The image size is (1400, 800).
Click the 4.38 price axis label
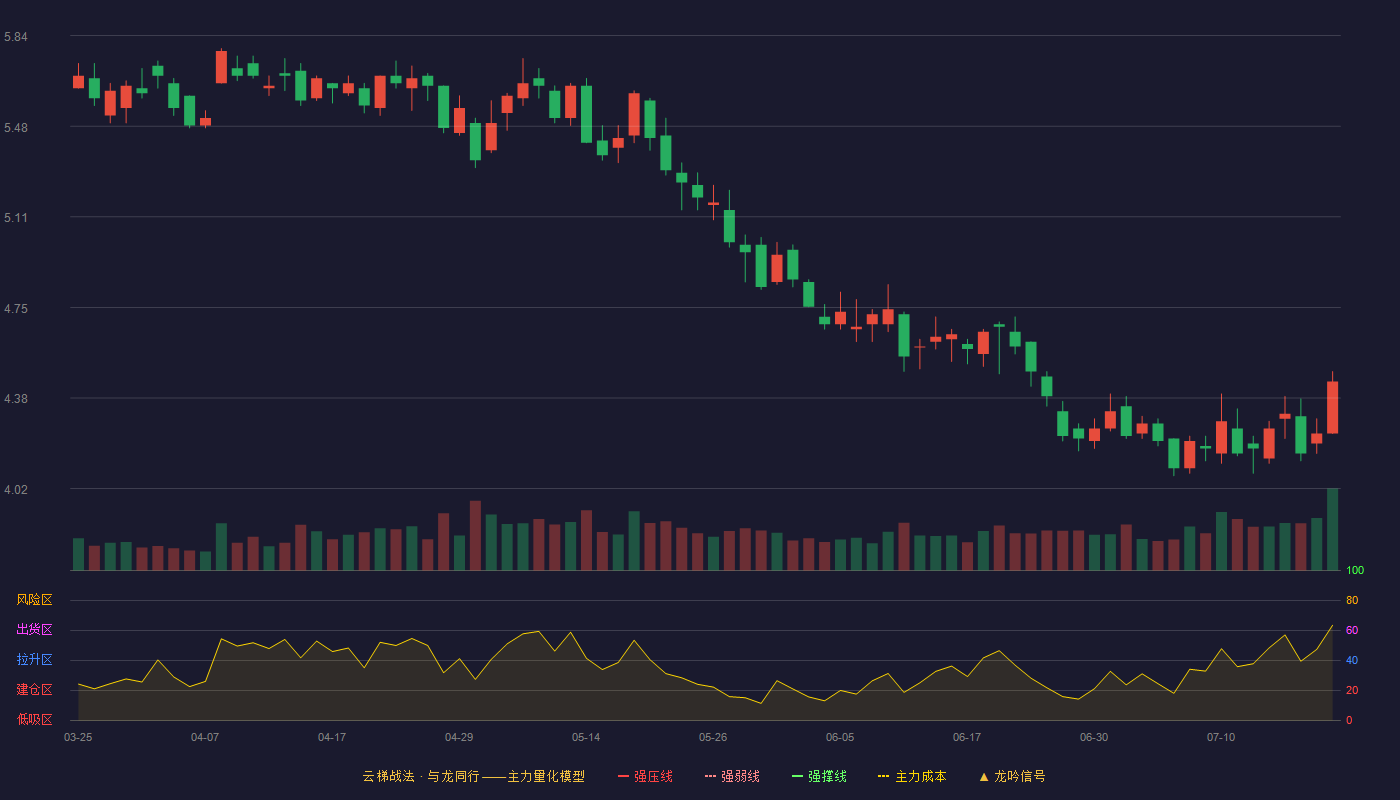[x=16, y=399]
